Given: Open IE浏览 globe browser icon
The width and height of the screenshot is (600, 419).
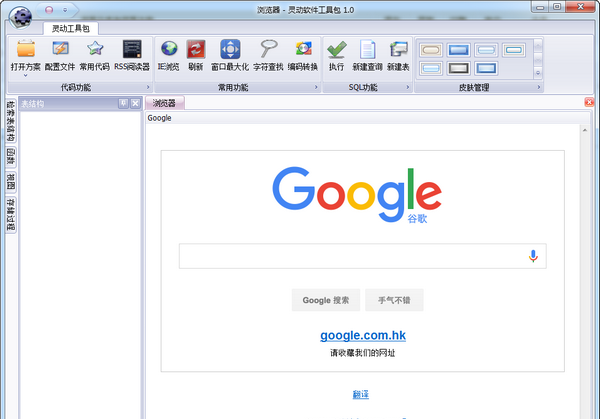Looking at the screenshot, I should pyautogui.click(x=169, y=55).
